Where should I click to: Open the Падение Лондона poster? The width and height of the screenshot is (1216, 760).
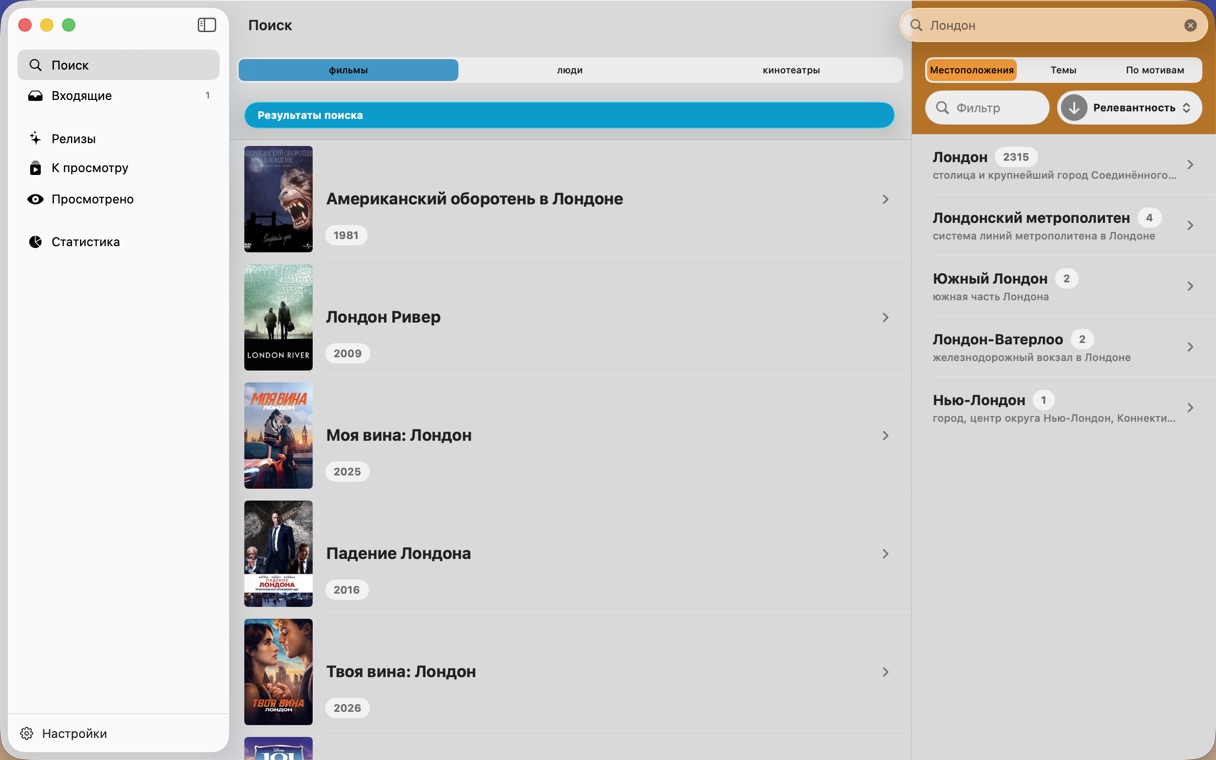coord(278,553)
